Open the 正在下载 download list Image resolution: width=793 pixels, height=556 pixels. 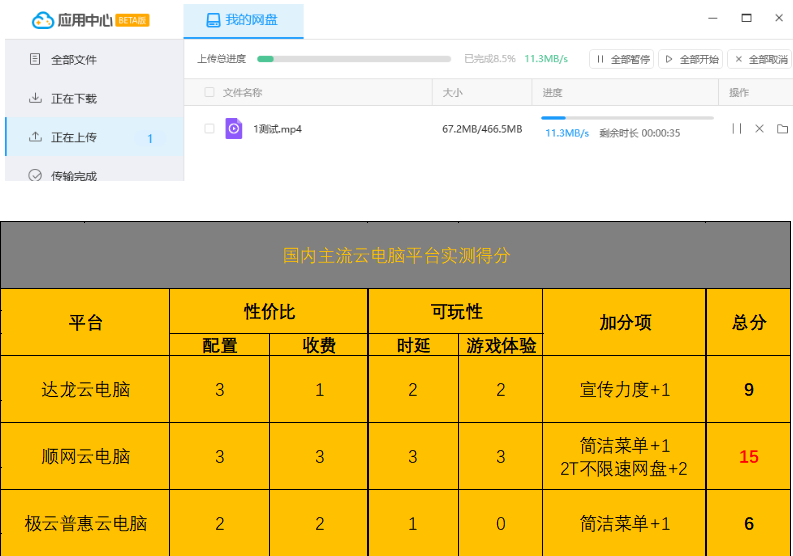[x=73, y=99]
